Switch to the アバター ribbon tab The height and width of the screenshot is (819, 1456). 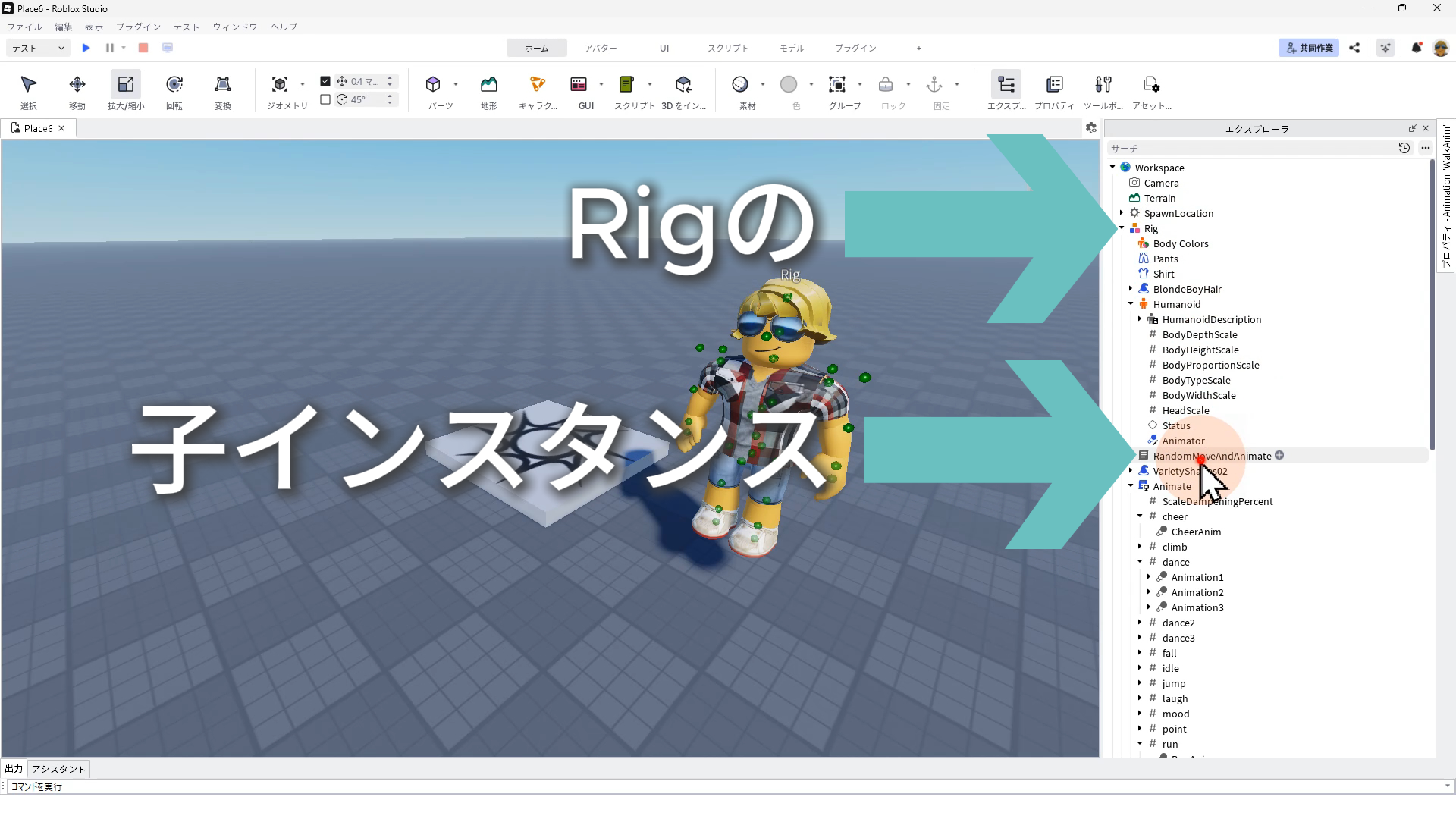tap(601, 48)
